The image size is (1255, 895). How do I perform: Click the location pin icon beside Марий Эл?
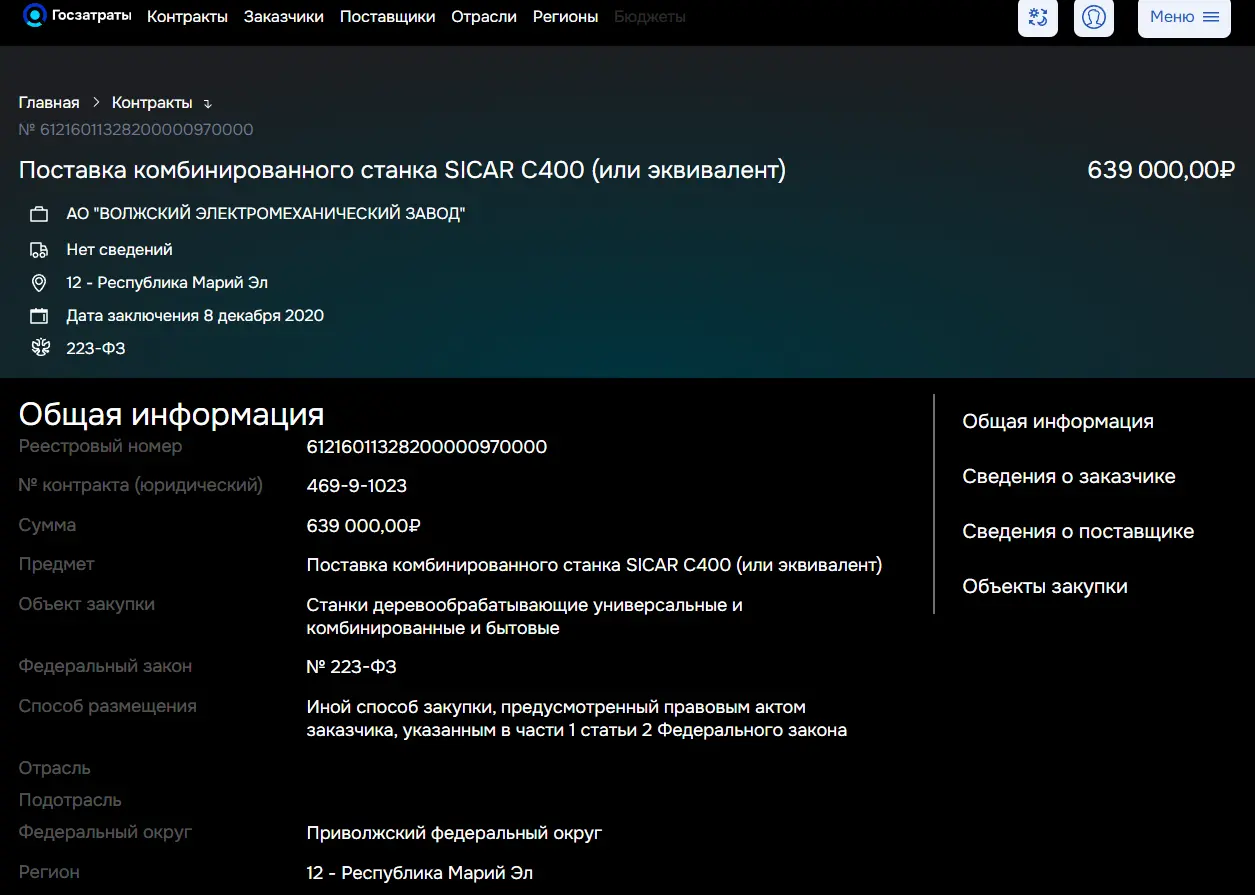click(39, 283)
